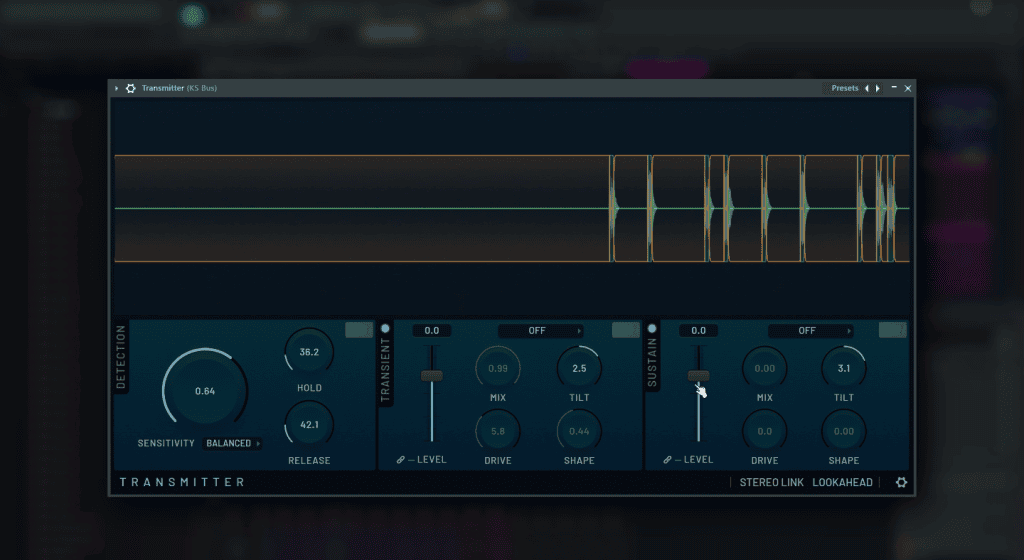
Task: Click the DETECTION section label tab
Action: [x=121, y=357]
